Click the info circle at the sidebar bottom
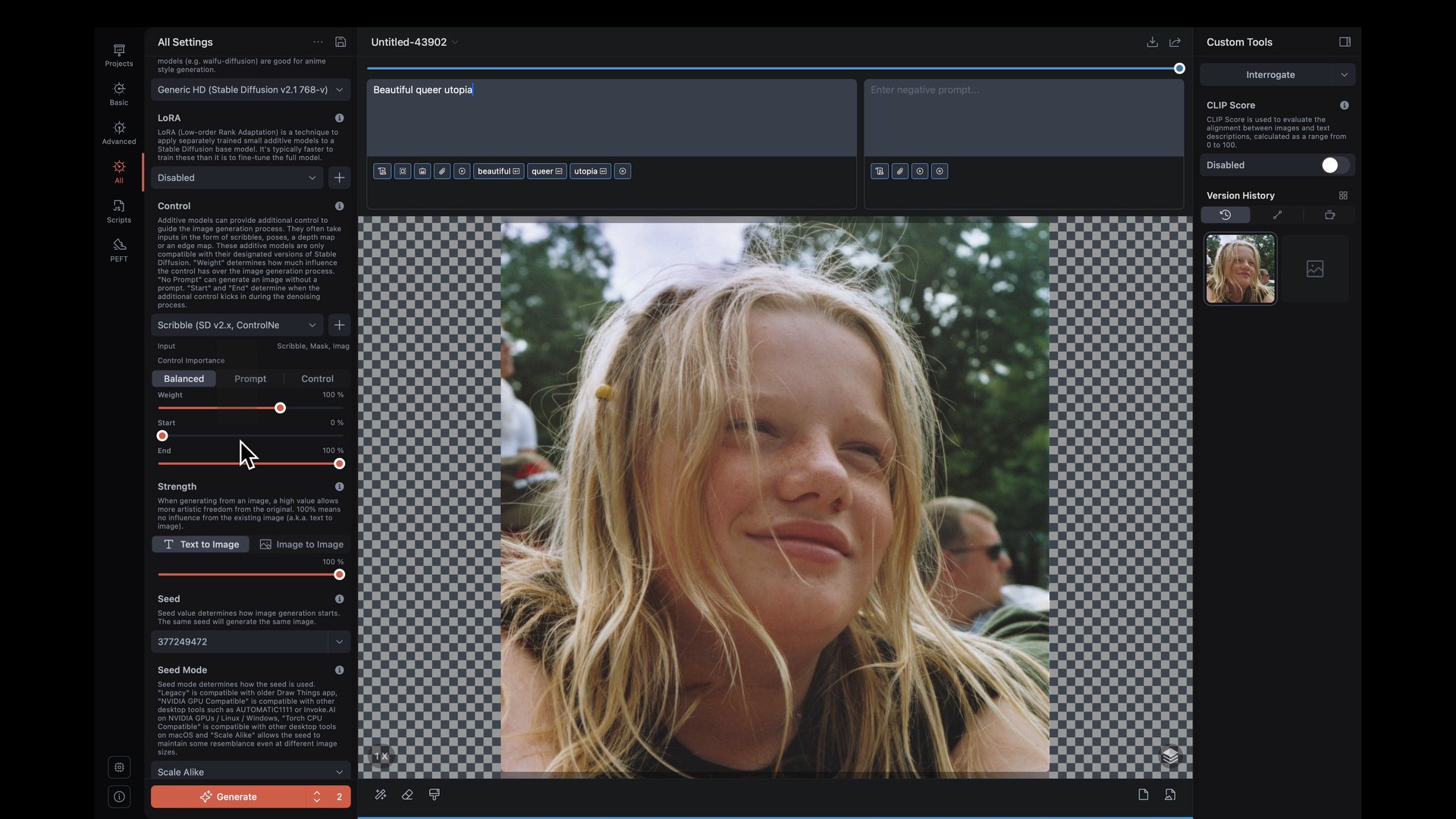The height and width of the screenshot is (819, 1456). [x=119, y=796]
